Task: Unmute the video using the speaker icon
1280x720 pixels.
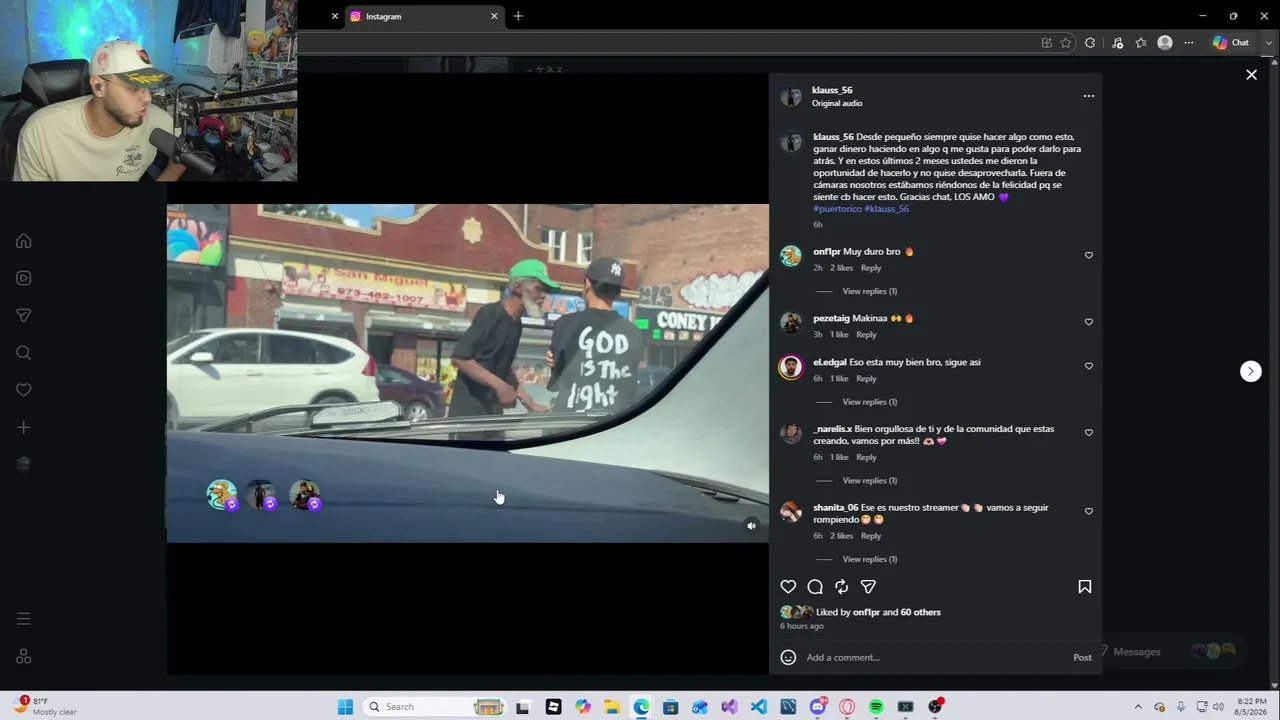Action: (752, 526)
